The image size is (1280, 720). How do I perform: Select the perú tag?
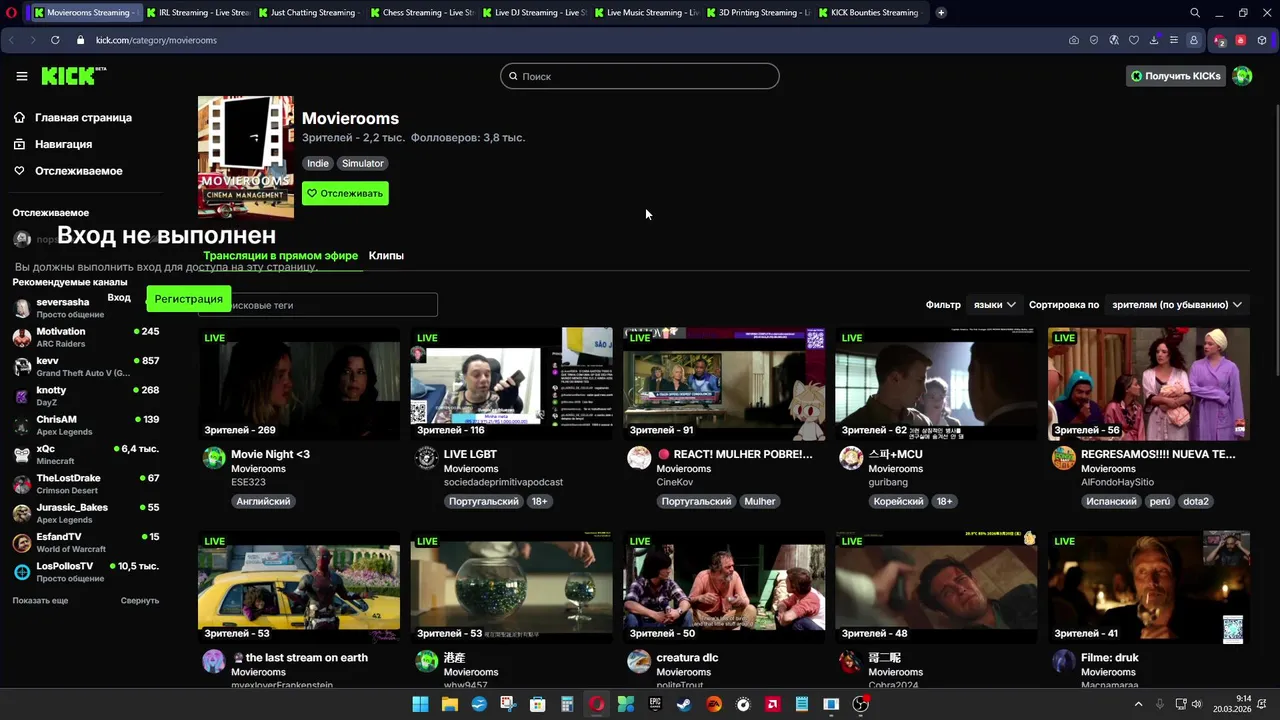[1160, 501]
